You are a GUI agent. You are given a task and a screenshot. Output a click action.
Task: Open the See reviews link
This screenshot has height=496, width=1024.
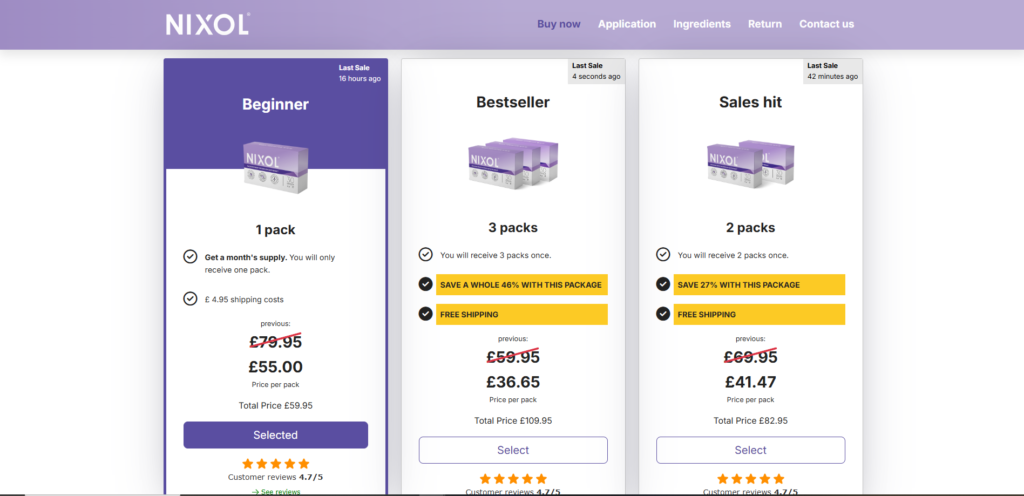pyautogui.click(x=276, y=491)
